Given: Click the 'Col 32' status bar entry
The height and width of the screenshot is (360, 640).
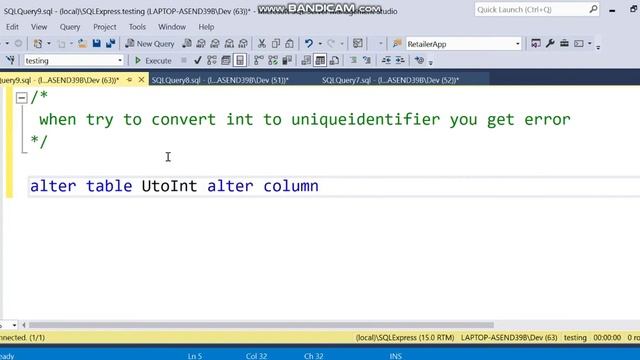Looking at the screenshot, I should (x=256, y=356).
